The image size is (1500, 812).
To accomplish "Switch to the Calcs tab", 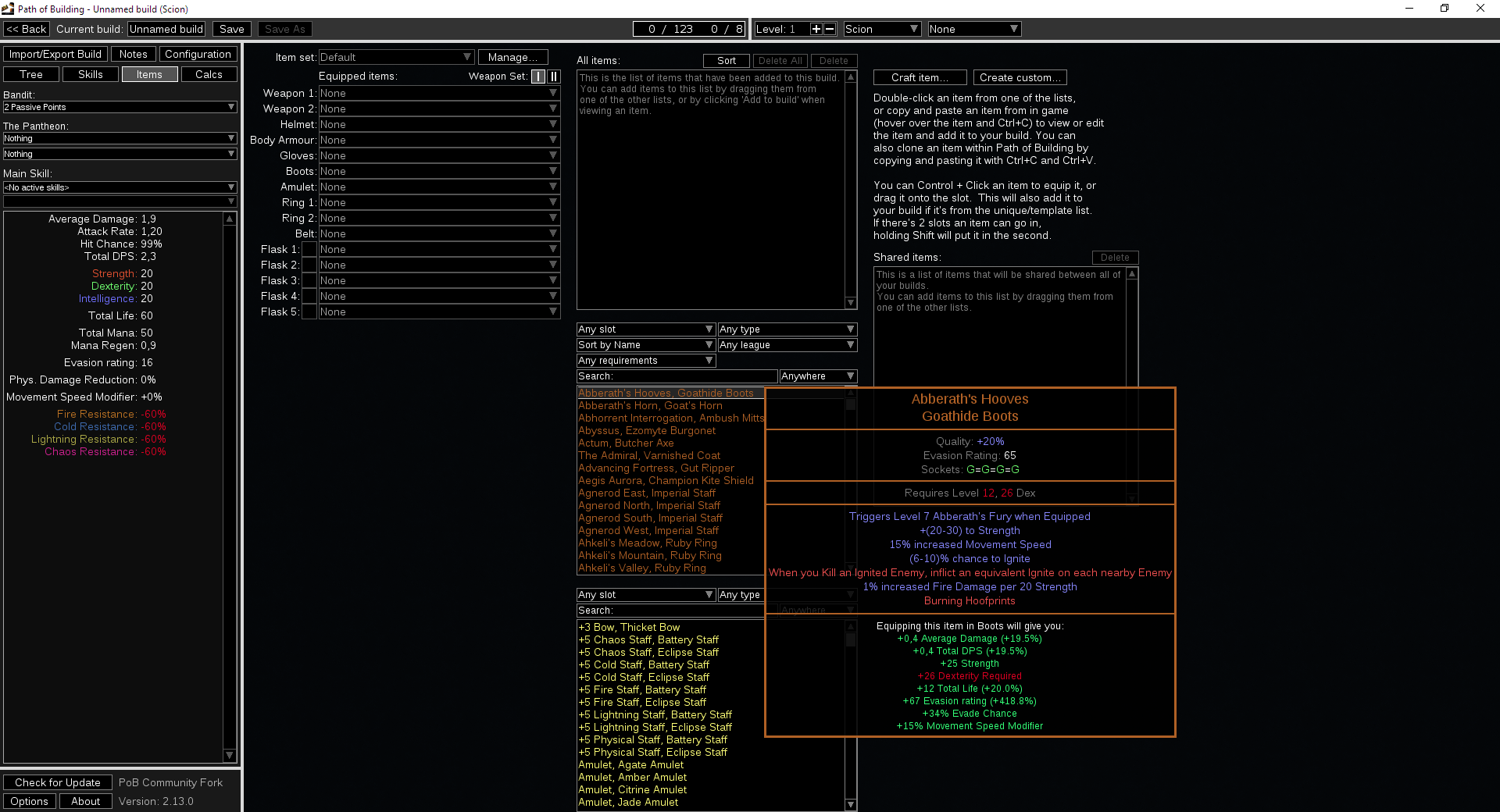I will click(x=209, y=74).
